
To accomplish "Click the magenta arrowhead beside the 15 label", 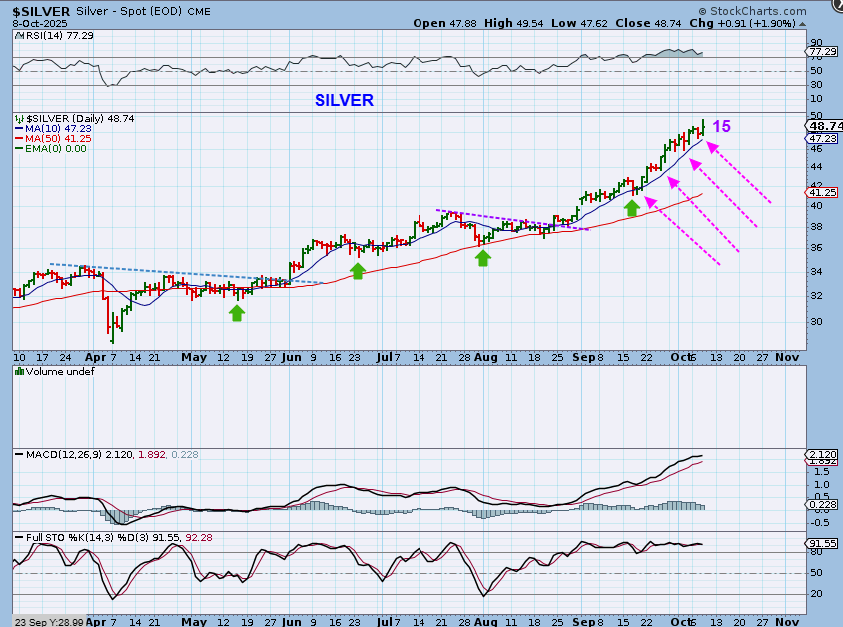I will [711, 146].
